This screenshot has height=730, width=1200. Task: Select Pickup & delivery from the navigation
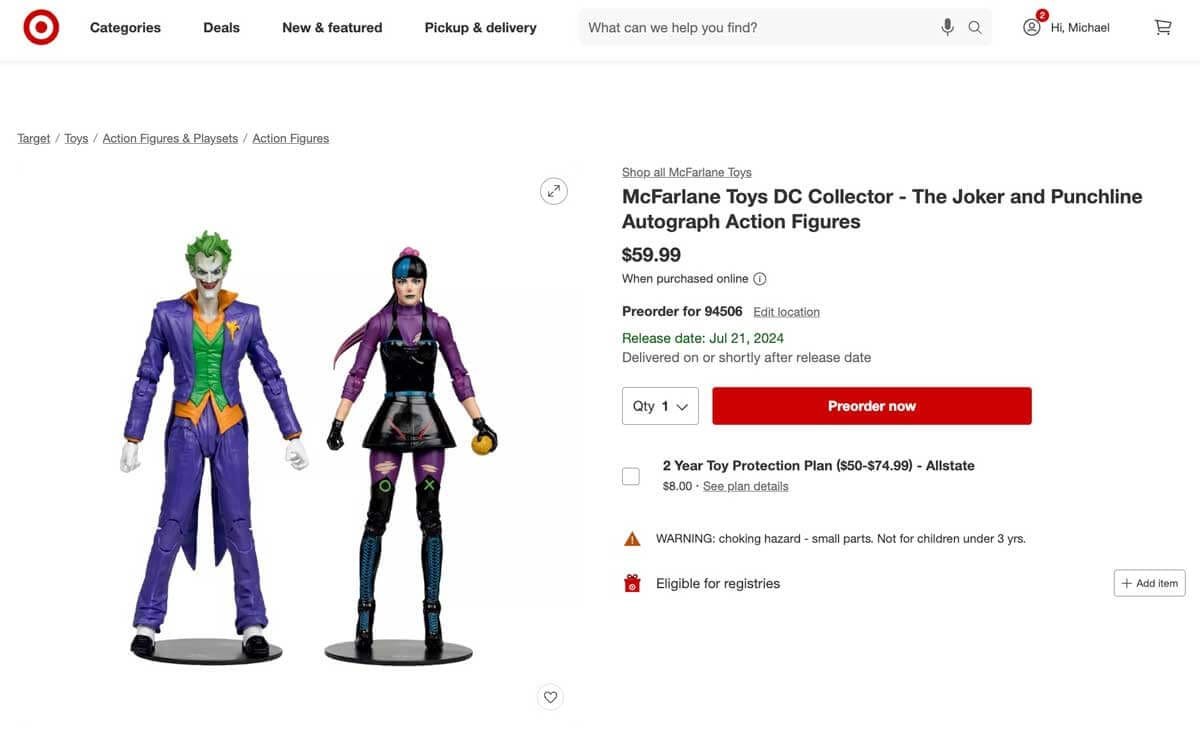point(480,27)
